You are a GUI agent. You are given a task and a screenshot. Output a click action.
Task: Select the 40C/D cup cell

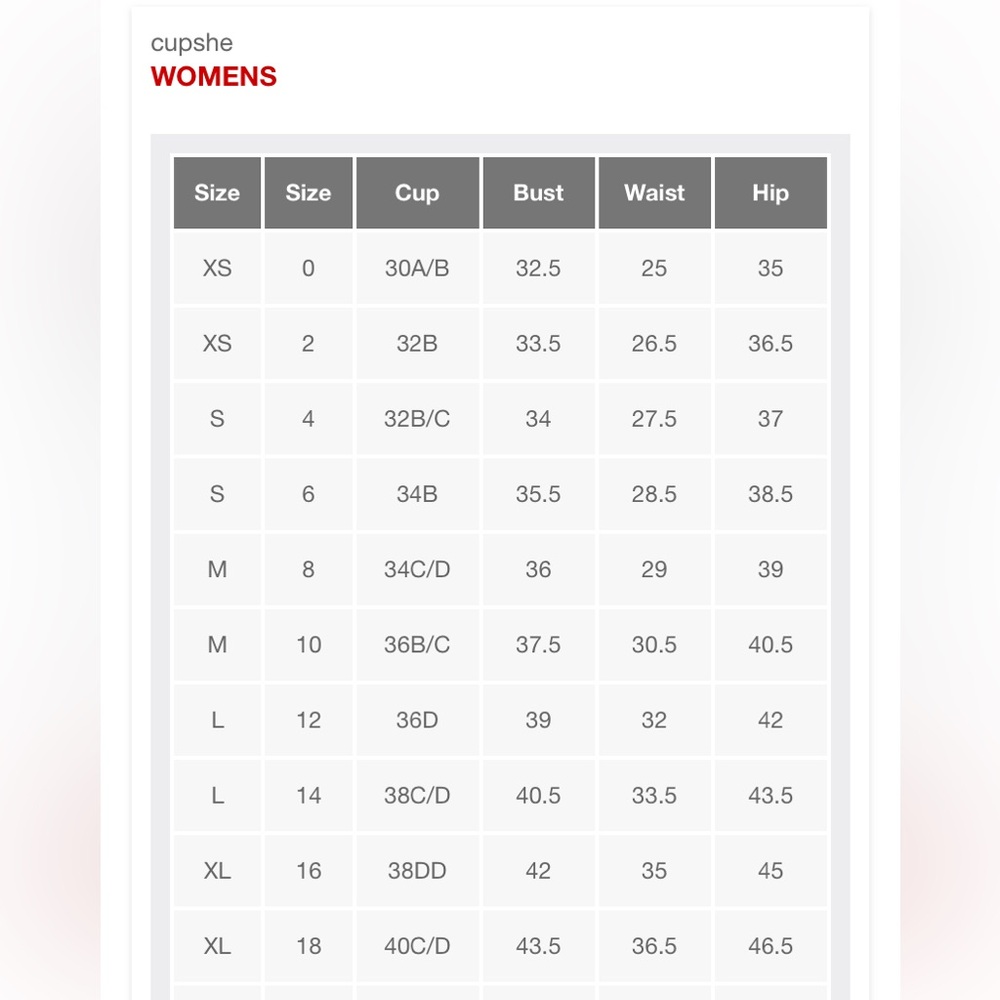[x=417, y=946]
